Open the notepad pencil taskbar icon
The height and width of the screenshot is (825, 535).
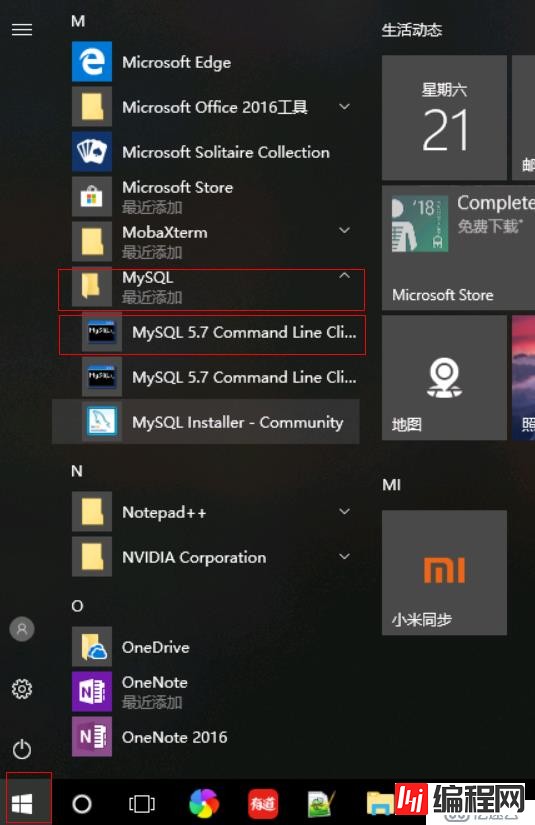tap(321, 804)
